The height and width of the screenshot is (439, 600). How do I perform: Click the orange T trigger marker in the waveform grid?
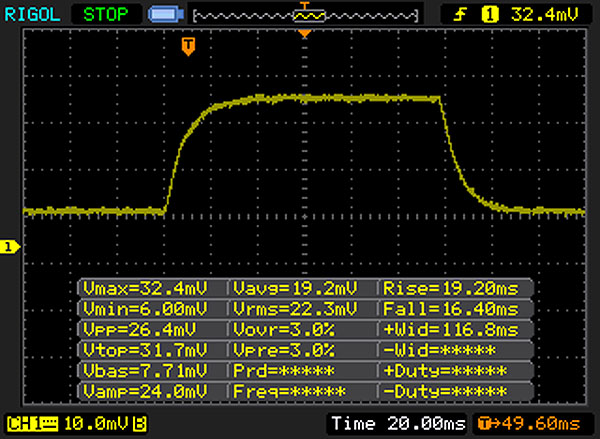click(188, 46)
